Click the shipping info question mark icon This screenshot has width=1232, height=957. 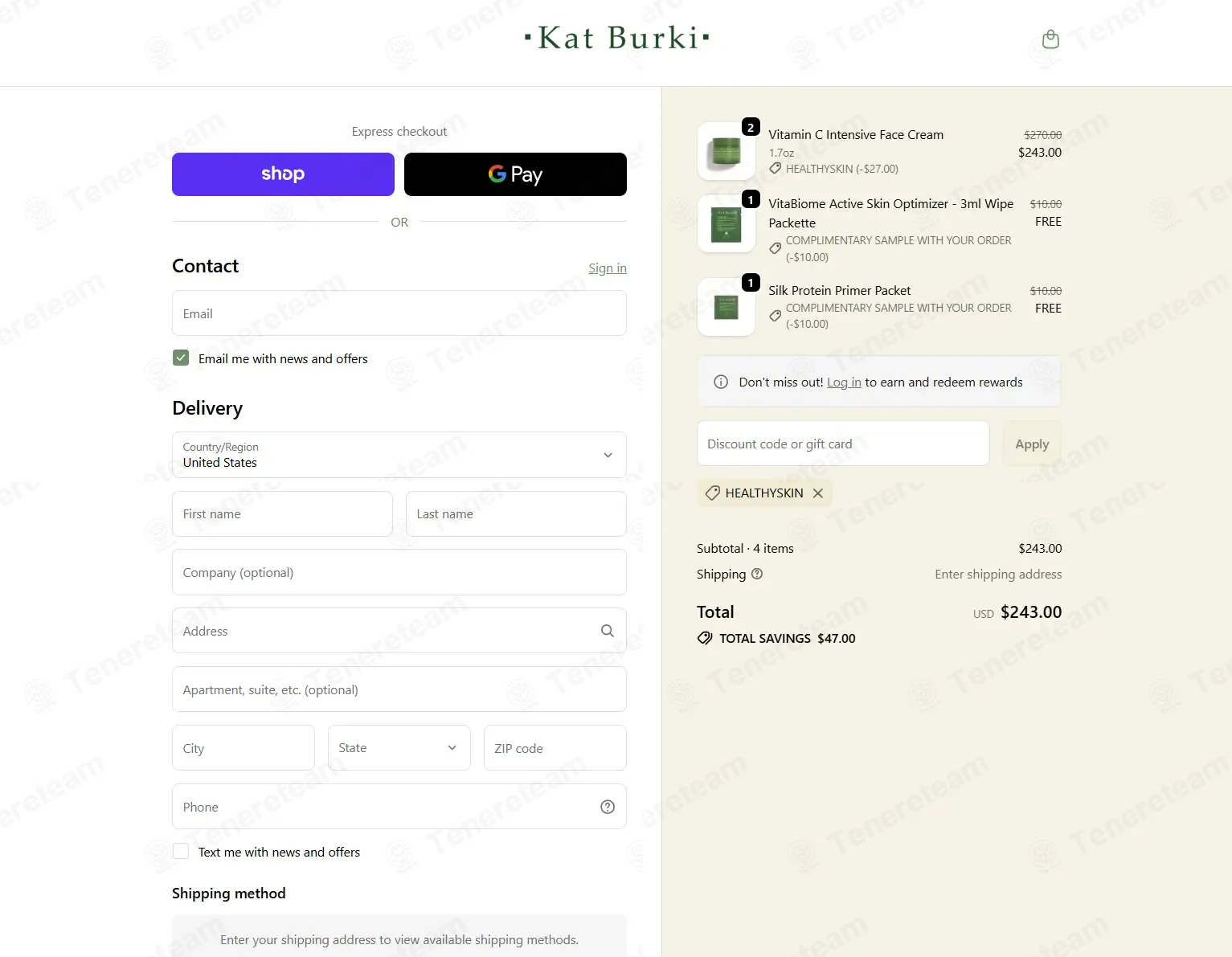(x=757, y=574)
